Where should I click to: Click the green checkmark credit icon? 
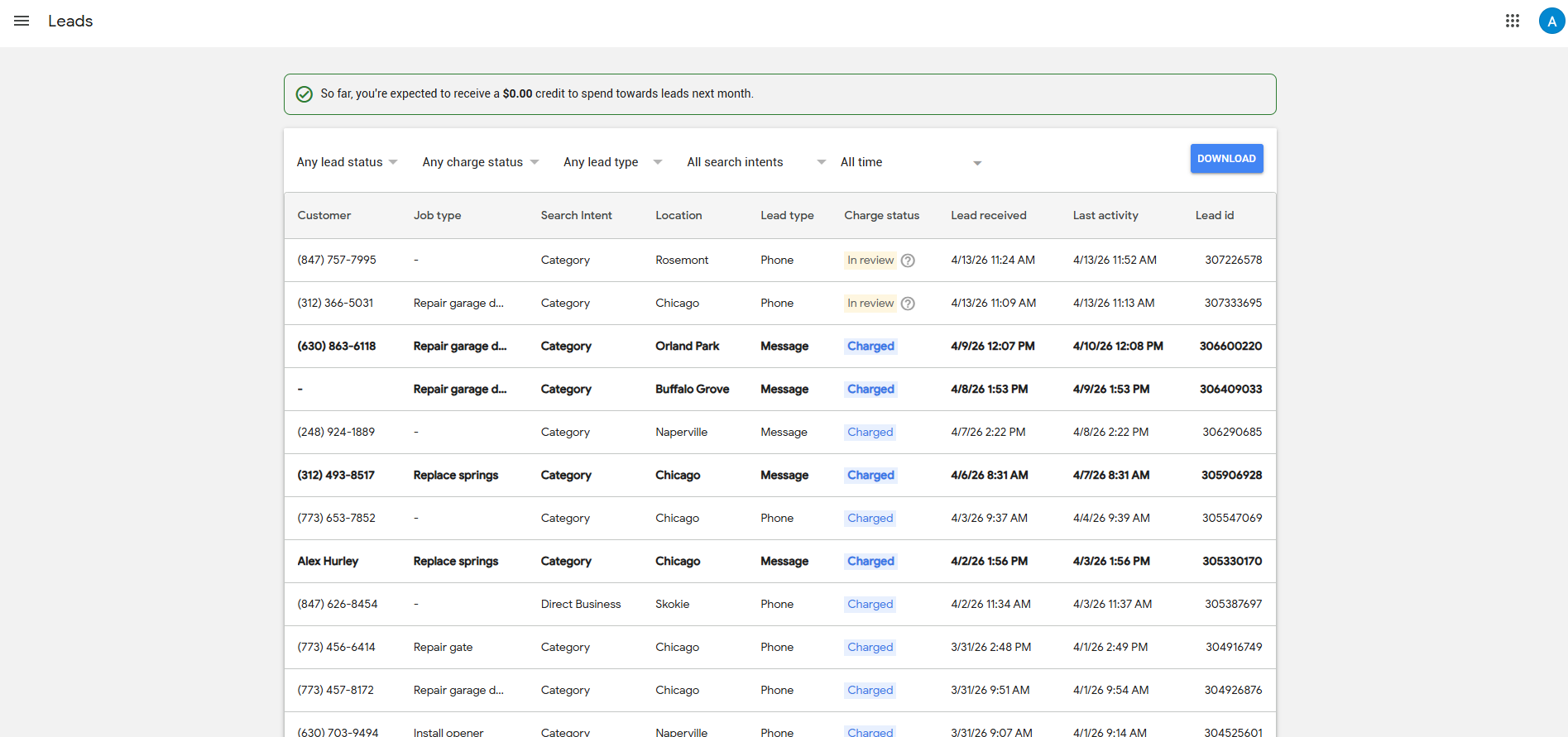(x=304, y=94)
